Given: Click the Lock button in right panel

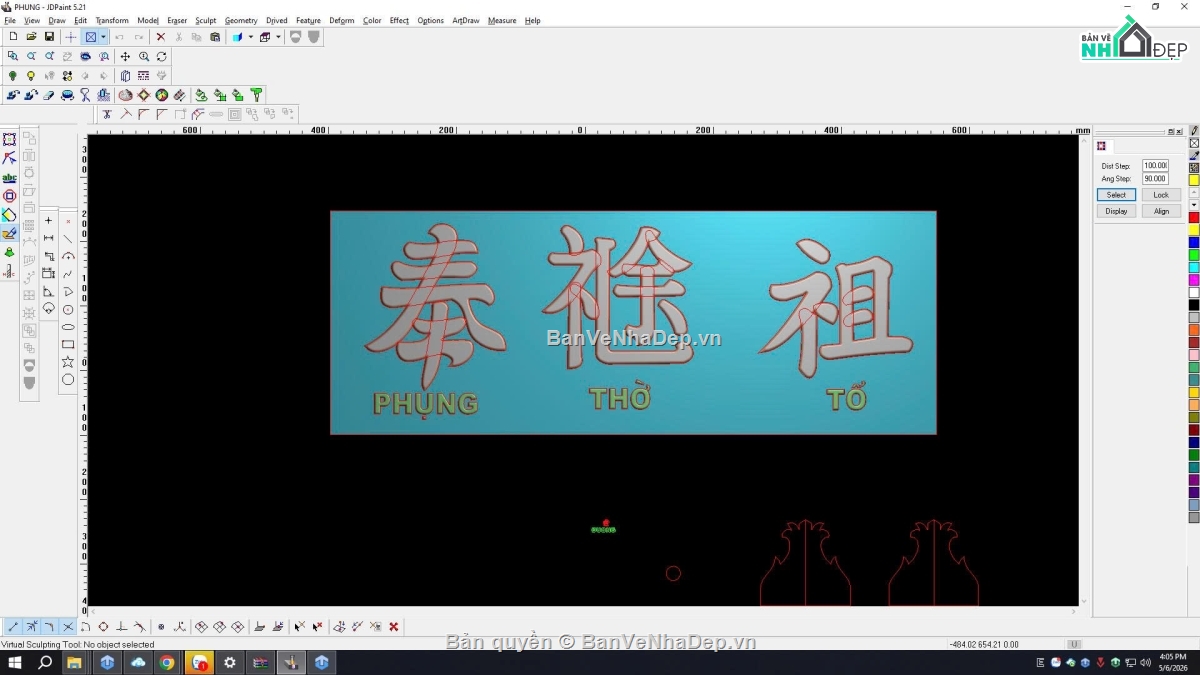Looking at the screenshot, I should click(x=1161, y=195).
